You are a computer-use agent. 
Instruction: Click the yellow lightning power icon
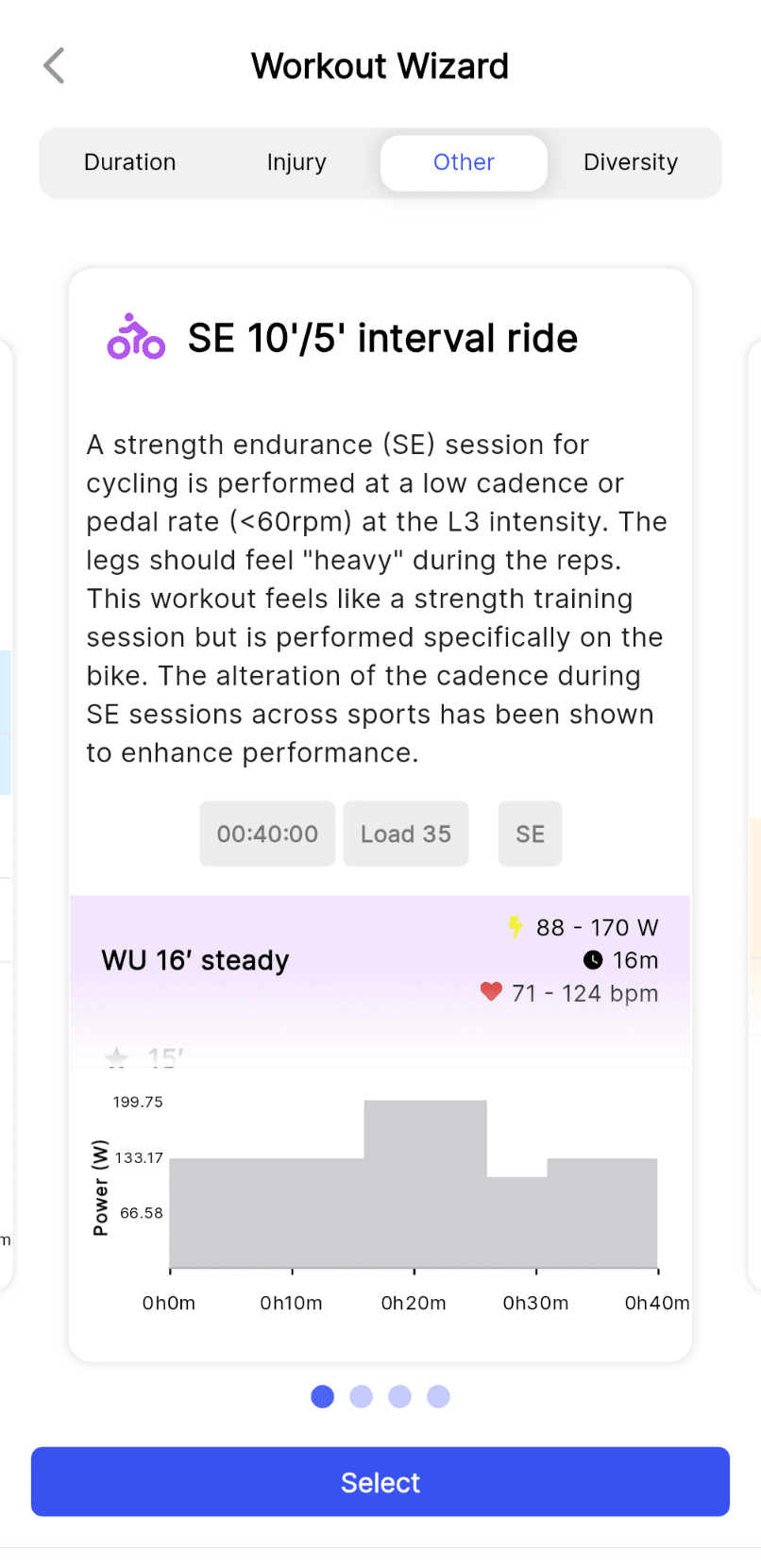pos(516,927)
